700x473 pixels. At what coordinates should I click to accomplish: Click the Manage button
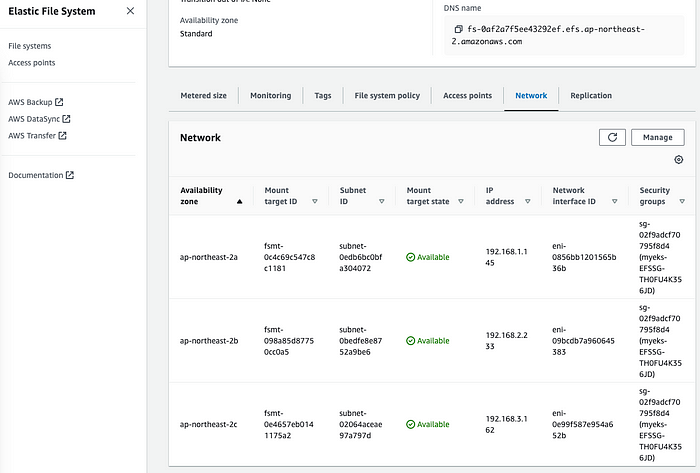coord(658,137)
